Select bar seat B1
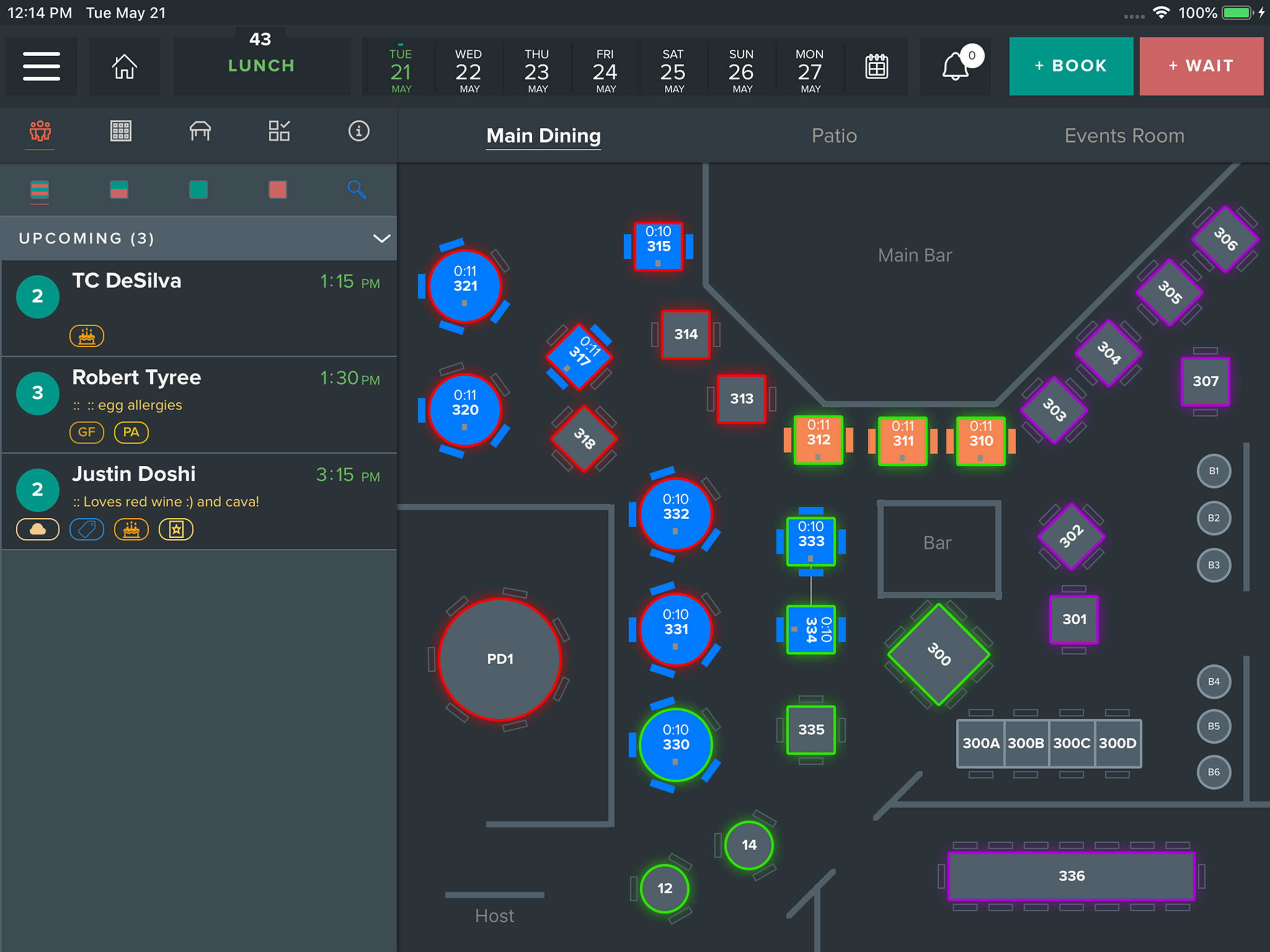The width and height of the screenshot is (1270, 952). tap(1213, 471)
